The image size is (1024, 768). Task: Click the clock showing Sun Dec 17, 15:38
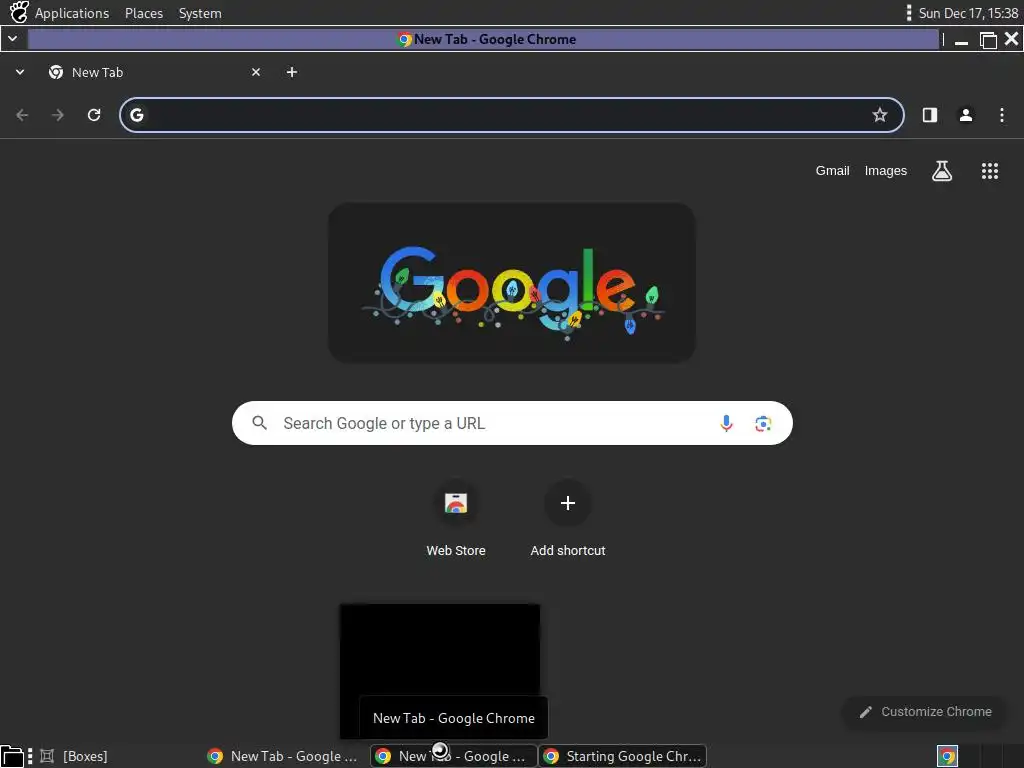click(x=968, y=13)
